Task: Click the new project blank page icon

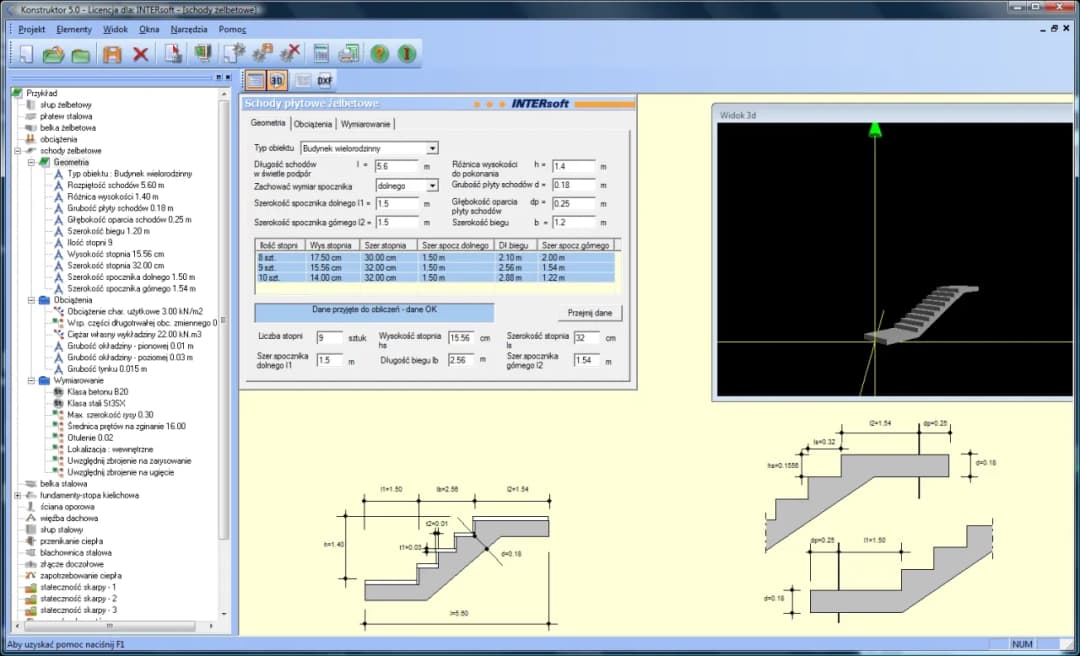Action: click(25, 53)
